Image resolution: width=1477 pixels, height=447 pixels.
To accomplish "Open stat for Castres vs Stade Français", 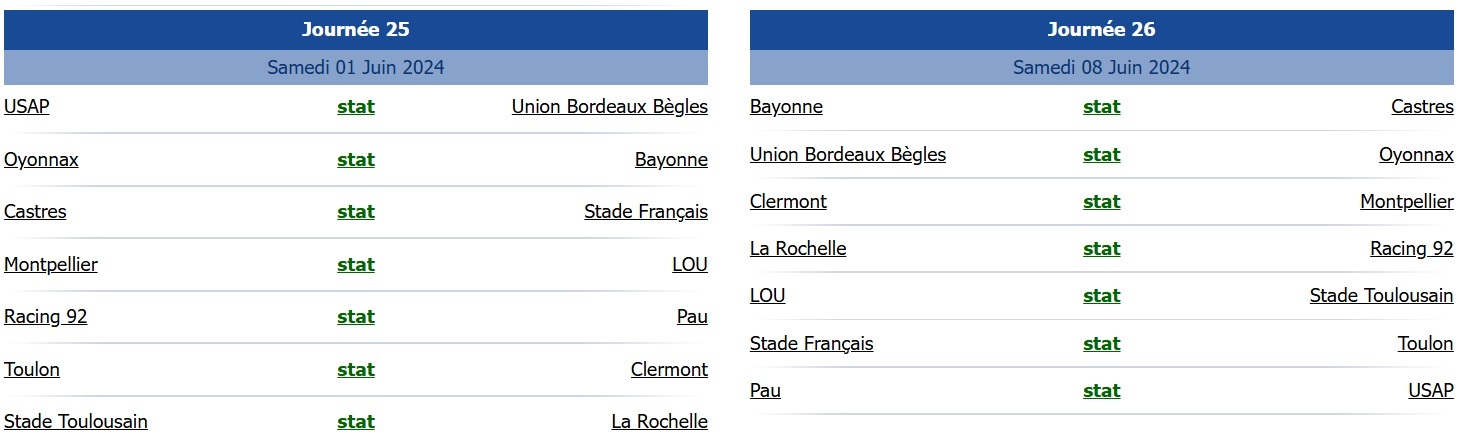I will tap(356, 212).
